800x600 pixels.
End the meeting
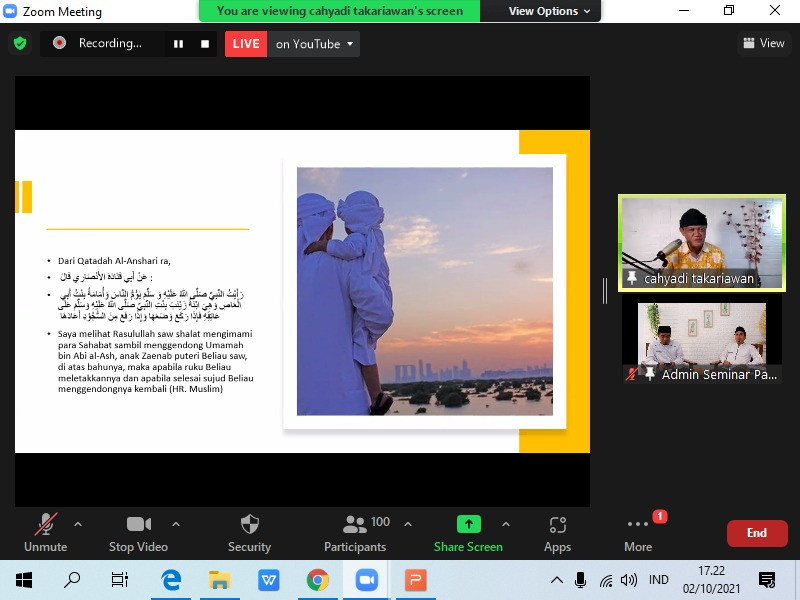[757, 533]
